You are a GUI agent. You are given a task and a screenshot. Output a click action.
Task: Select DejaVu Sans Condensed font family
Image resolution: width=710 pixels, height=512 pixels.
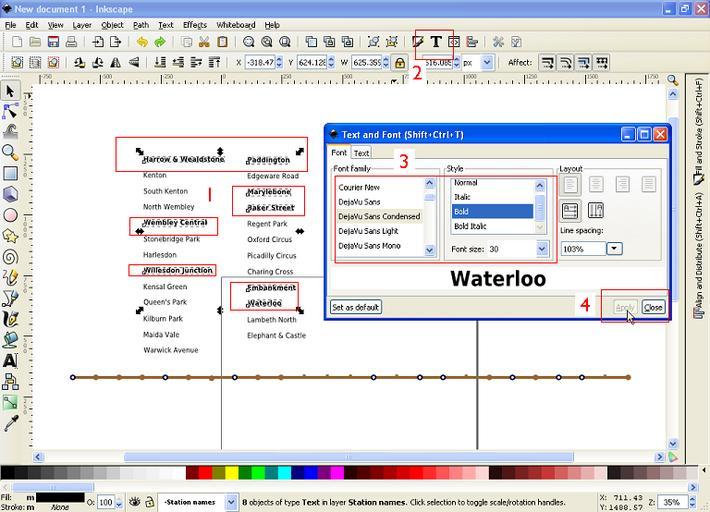tap(379, 216)
